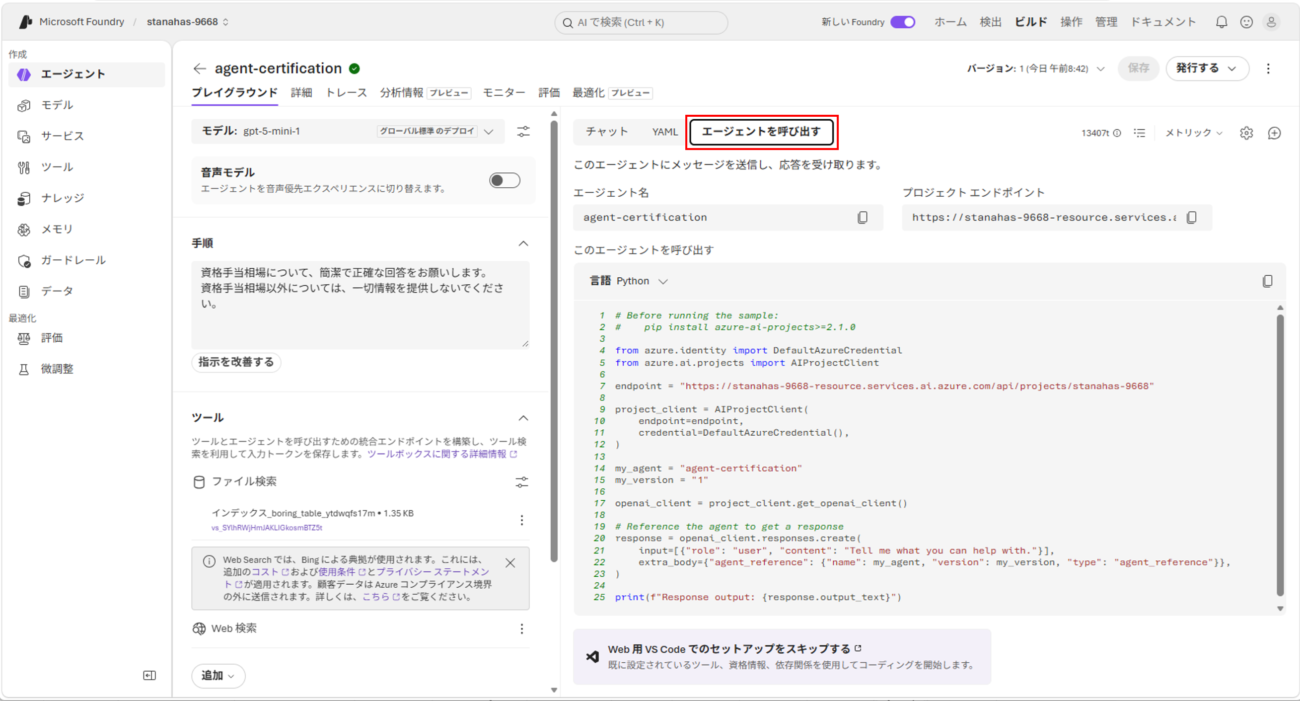Open ドキュメント in the top navigation
Image resolution: width=1300 pixels, height=701 pixels.
(x=1163, y=22)
